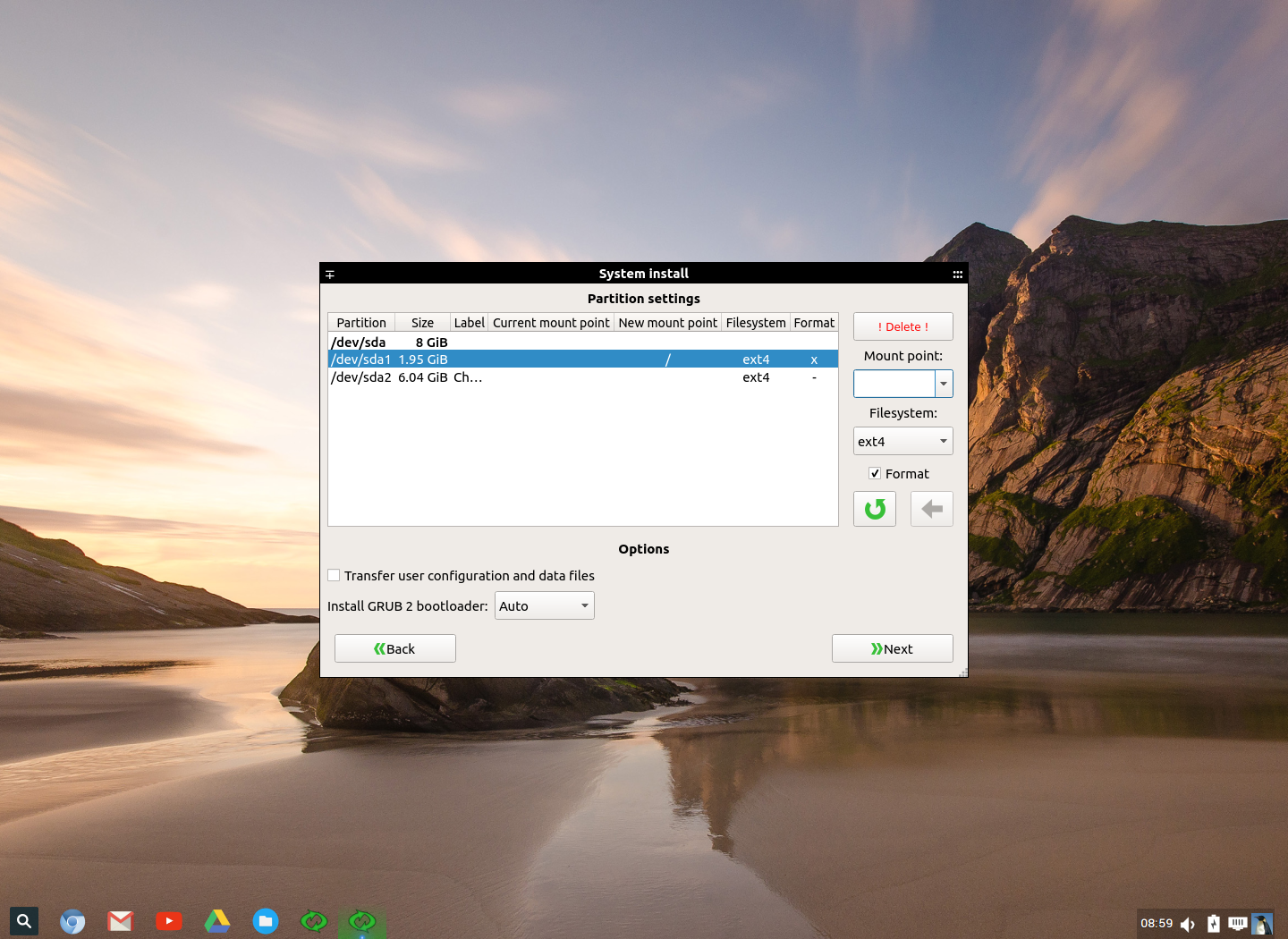Image resolution: width=1288 pixels, height=939 pixels.
Task: Click the Filesystem column header
Action: click(756, 323)
